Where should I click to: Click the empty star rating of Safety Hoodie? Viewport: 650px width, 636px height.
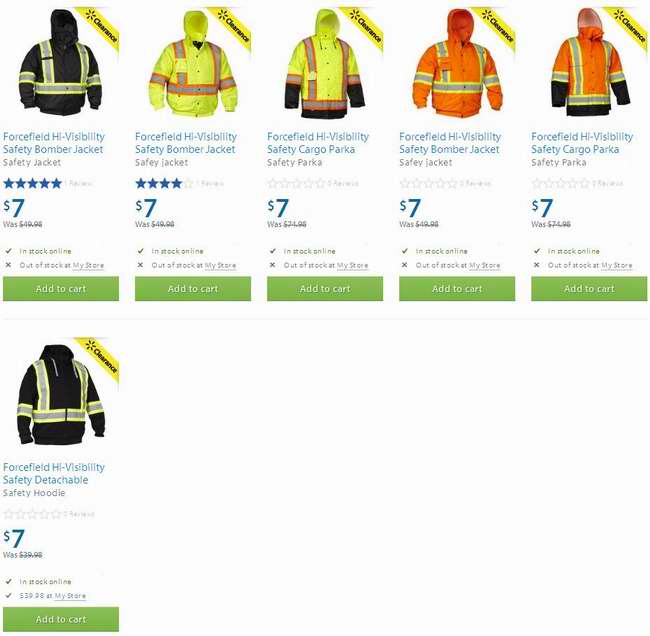pyautogui.click(x=33, y=514)
